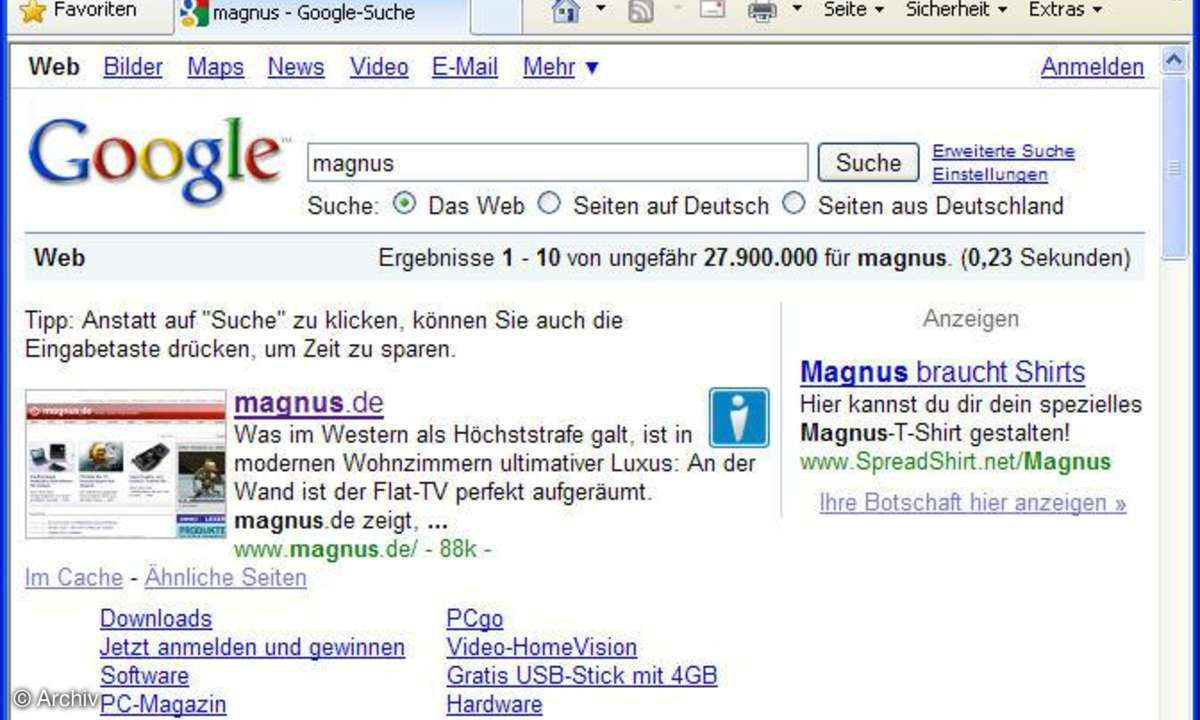Select the Das Web radio button
The image size is (1200, 720).
pos(404,203)
